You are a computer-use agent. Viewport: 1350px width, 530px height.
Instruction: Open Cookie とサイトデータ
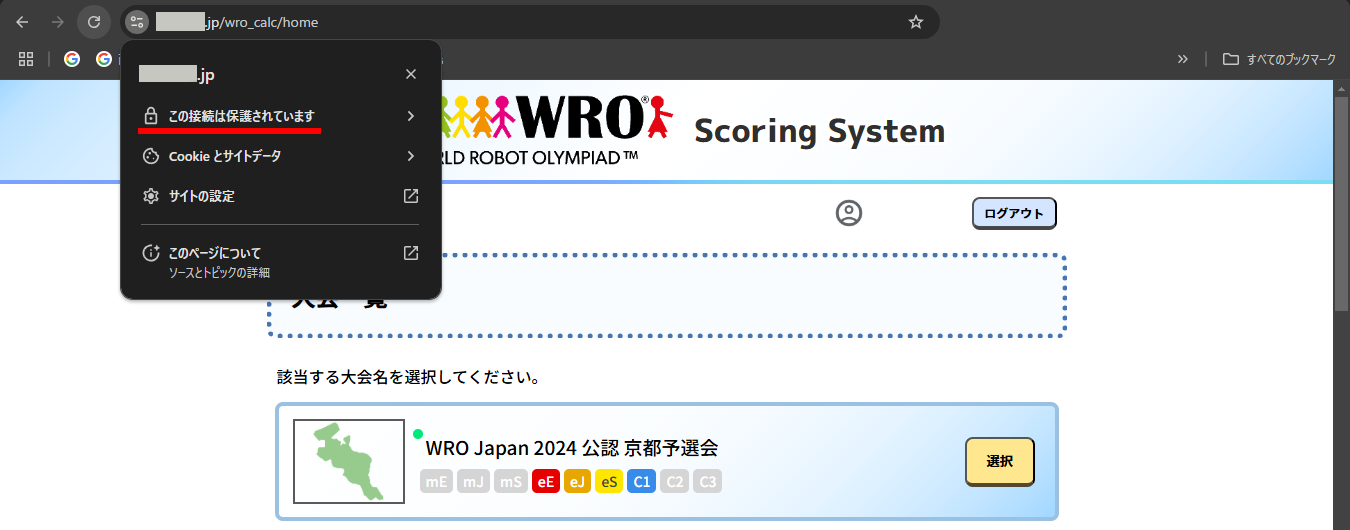(280, 156)
